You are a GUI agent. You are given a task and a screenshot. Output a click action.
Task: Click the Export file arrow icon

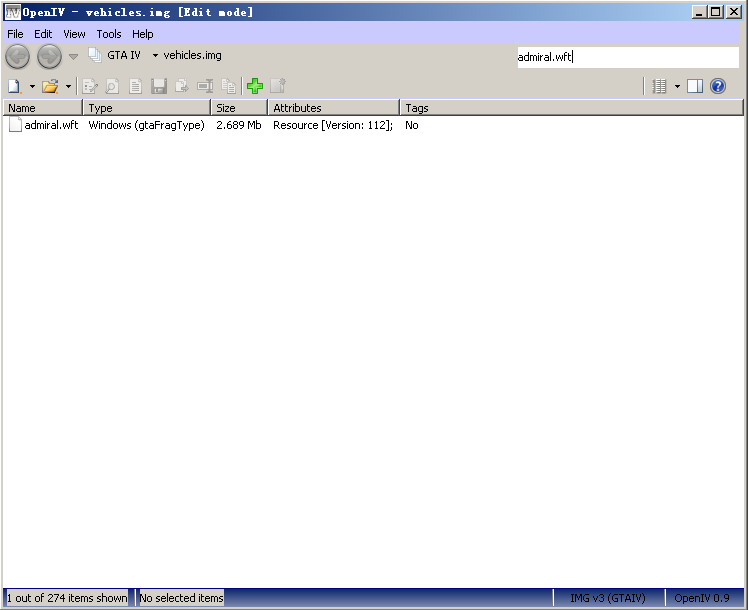point(182,86)
